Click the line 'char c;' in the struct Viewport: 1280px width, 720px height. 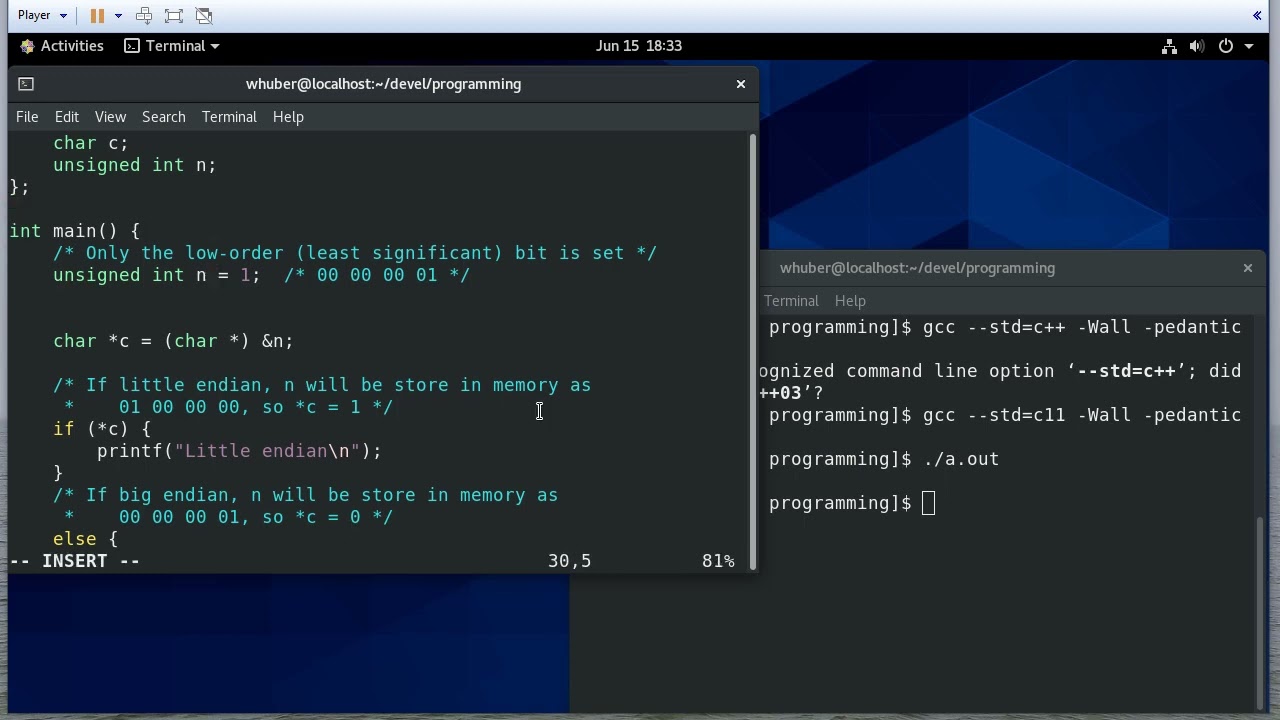click(x=91, y=143)
